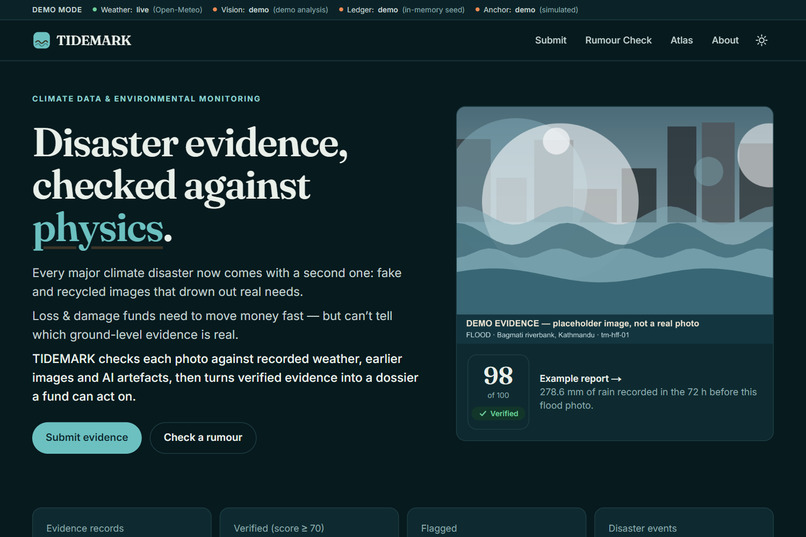Open the Rumour Check nav item

(618, 40)
